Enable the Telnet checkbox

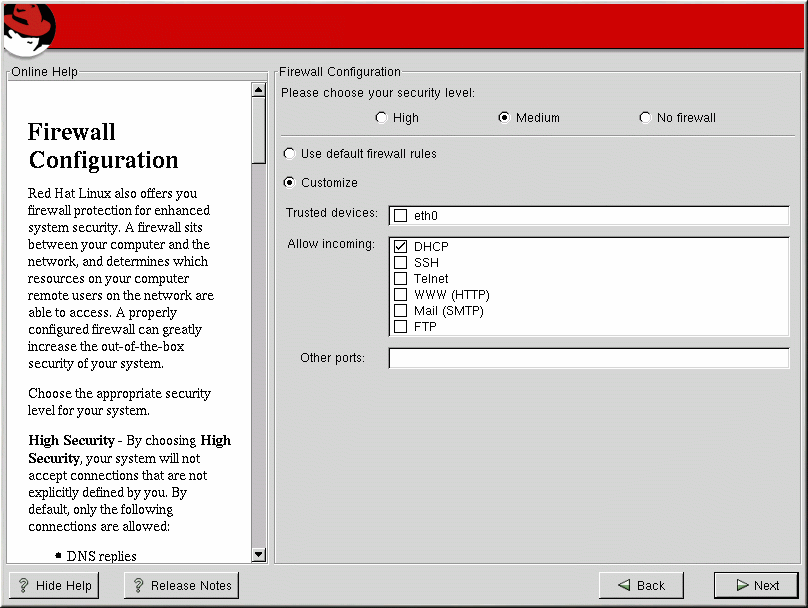pos(400,278)
